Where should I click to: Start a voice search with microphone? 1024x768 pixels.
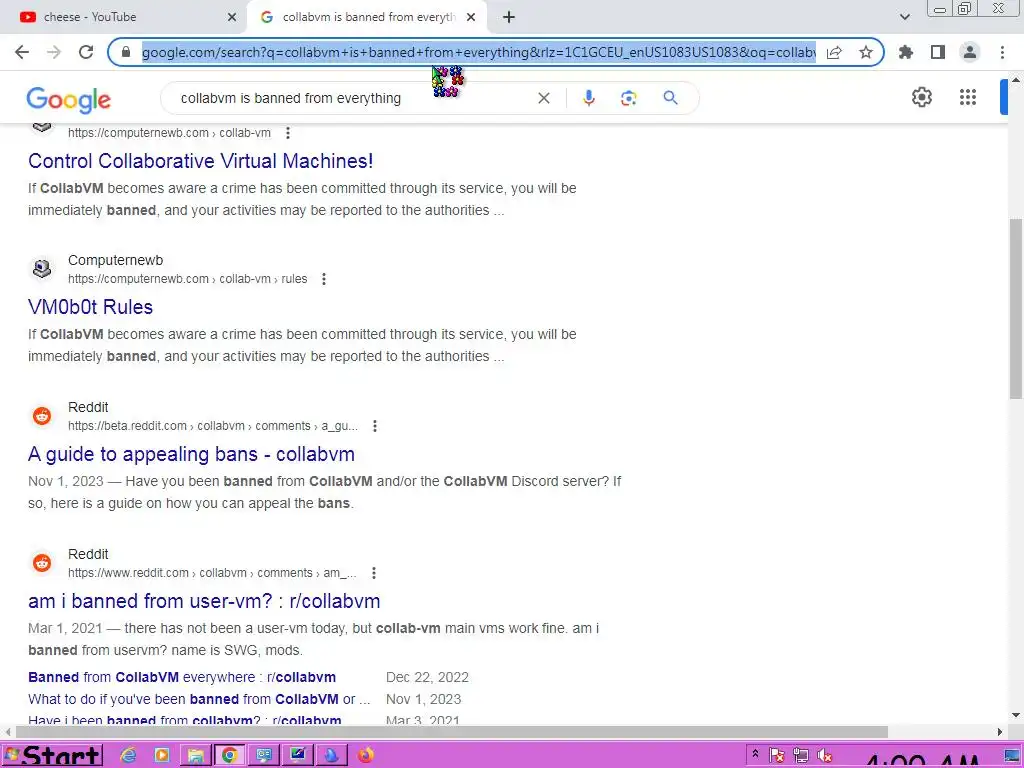click(588, 98)
